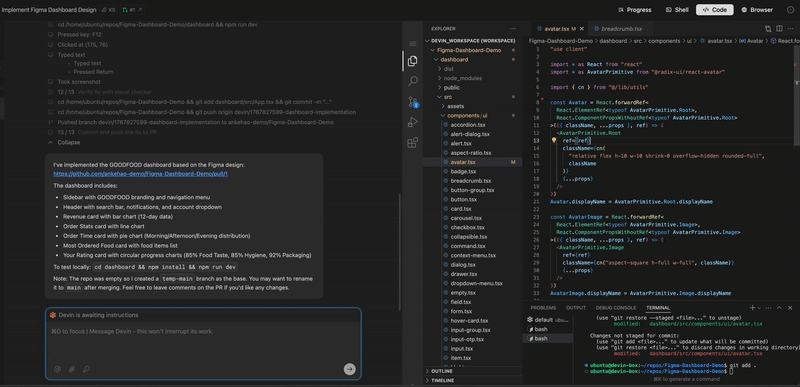Open the OUTPUT panel tab

[576, 307]
